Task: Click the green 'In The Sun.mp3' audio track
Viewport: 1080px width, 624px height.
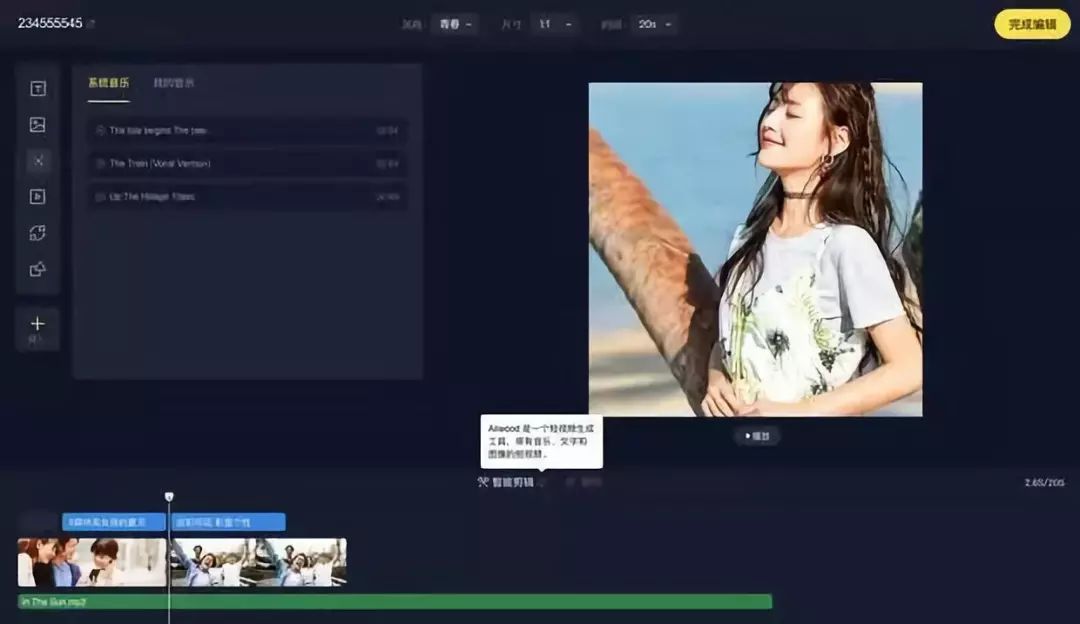Action: 395,602
